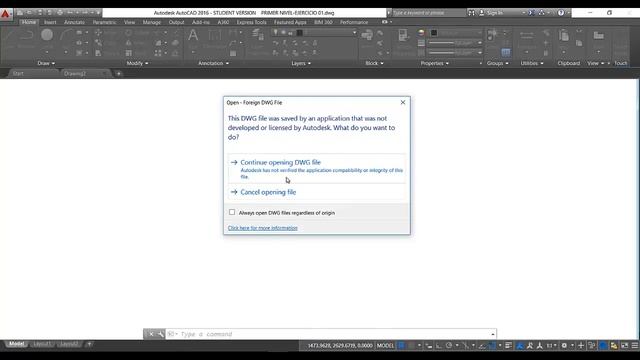Tick Always open DWG files regardless of origin
This screenshot has height=360, width=640.
[x=232, y=212]
